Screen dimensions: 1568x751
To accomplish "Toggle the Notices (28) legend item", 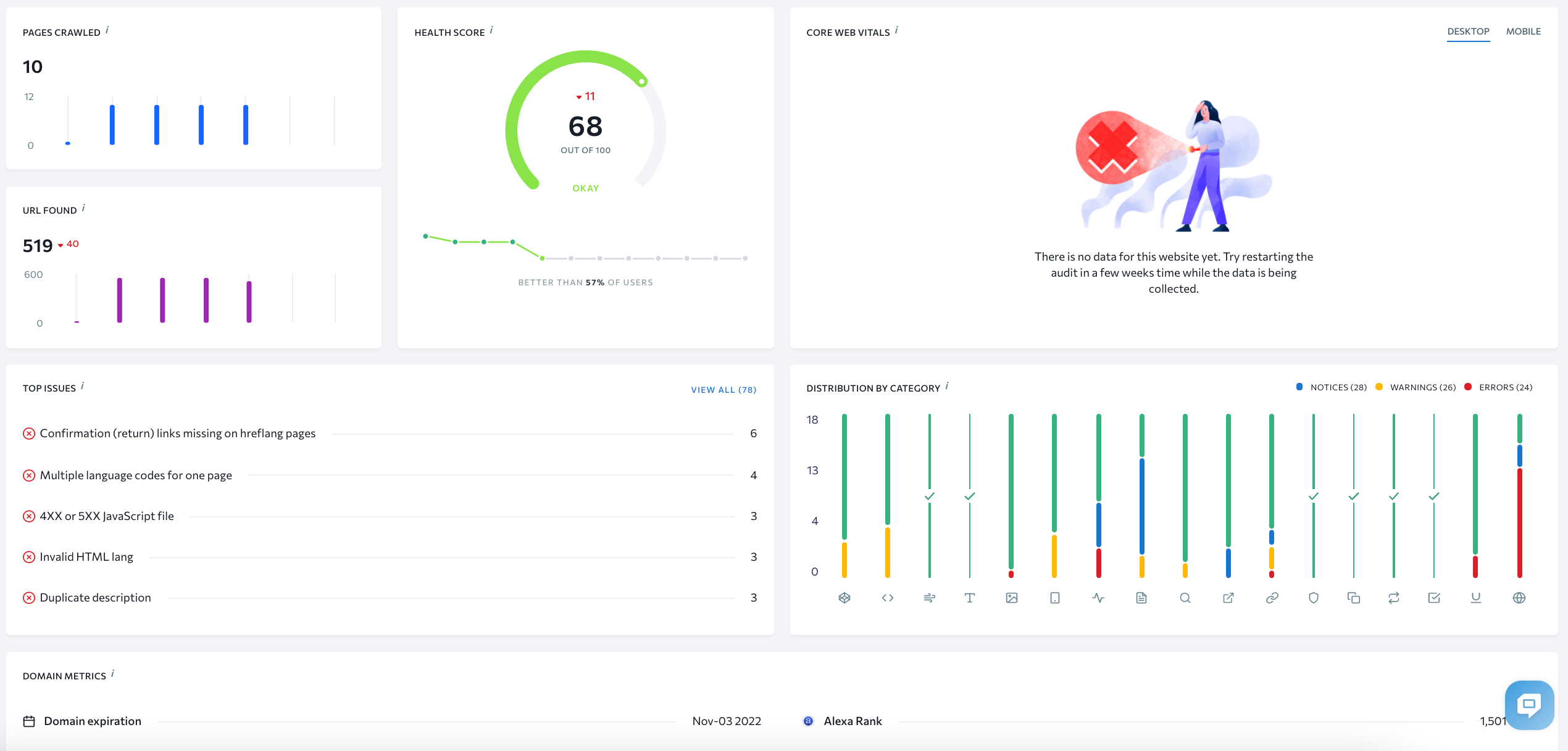I will 1332,387.
